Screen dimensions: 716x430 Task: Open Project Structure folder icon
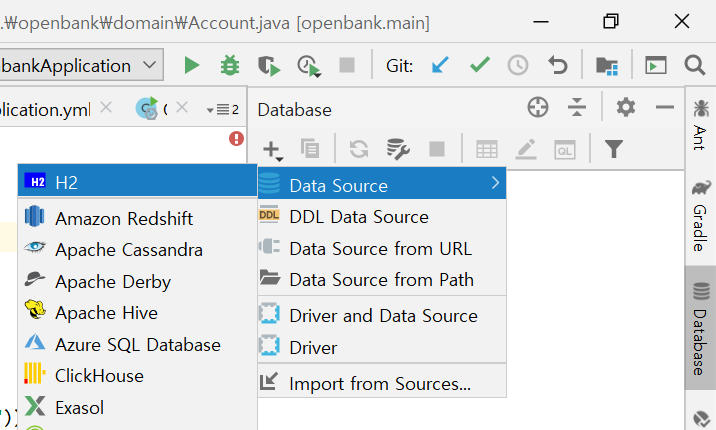click(x=607, y=66)
